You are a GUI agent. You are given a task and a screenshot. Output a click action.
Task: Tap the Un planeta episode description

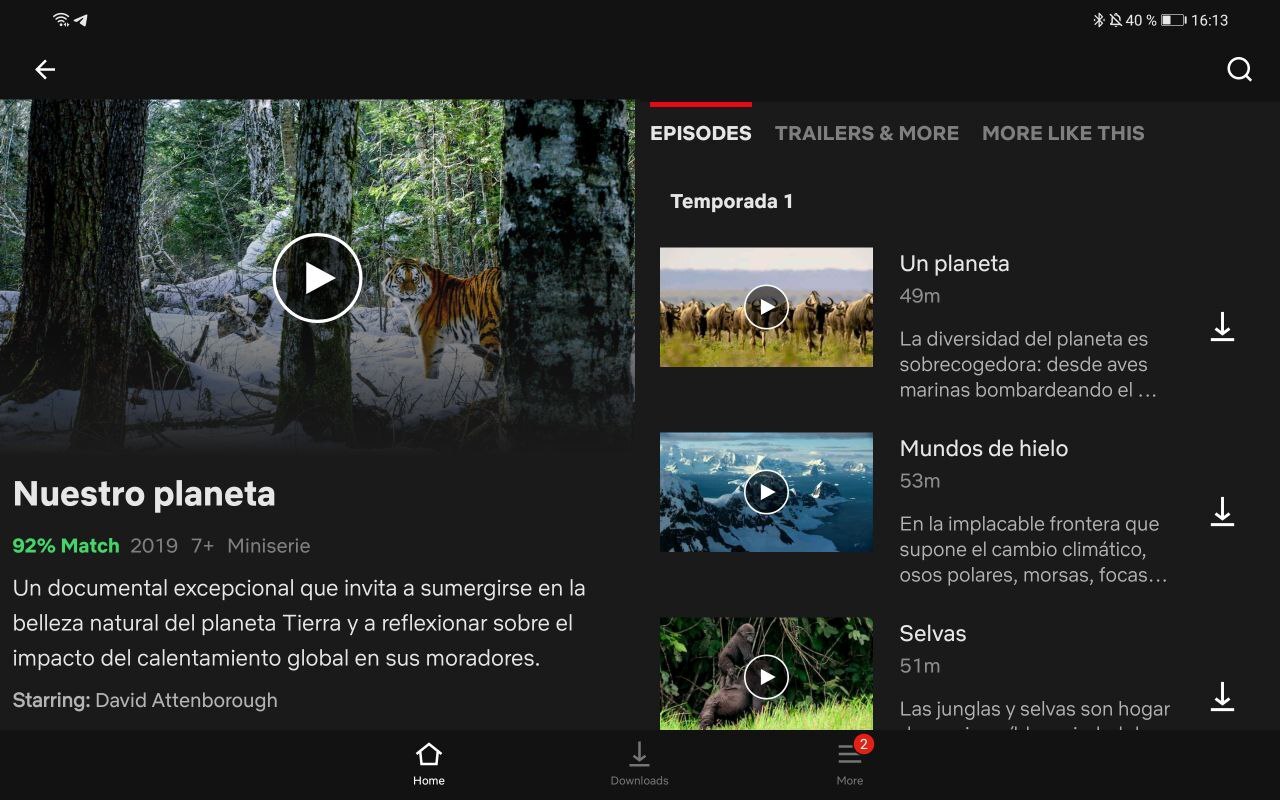tap(1028, 365)
